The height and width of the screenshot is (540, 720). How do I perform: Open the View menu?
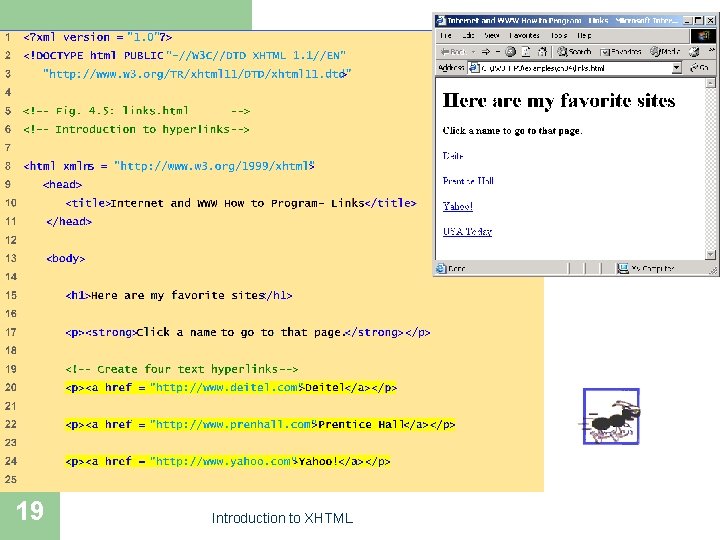[x=492, y=35]
